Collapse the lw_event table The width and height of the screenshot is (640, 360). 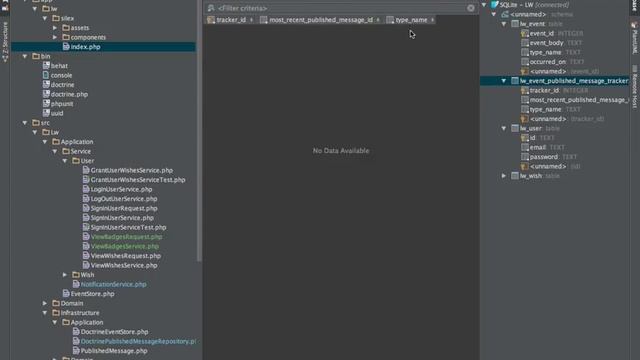coord(504,24)
